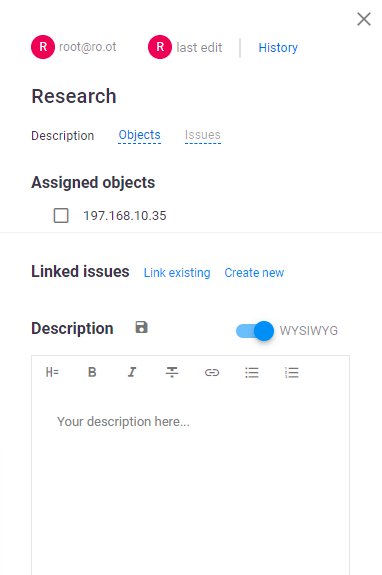
Task: Click the strikethrough icon
Action: (x=172, y=372)
